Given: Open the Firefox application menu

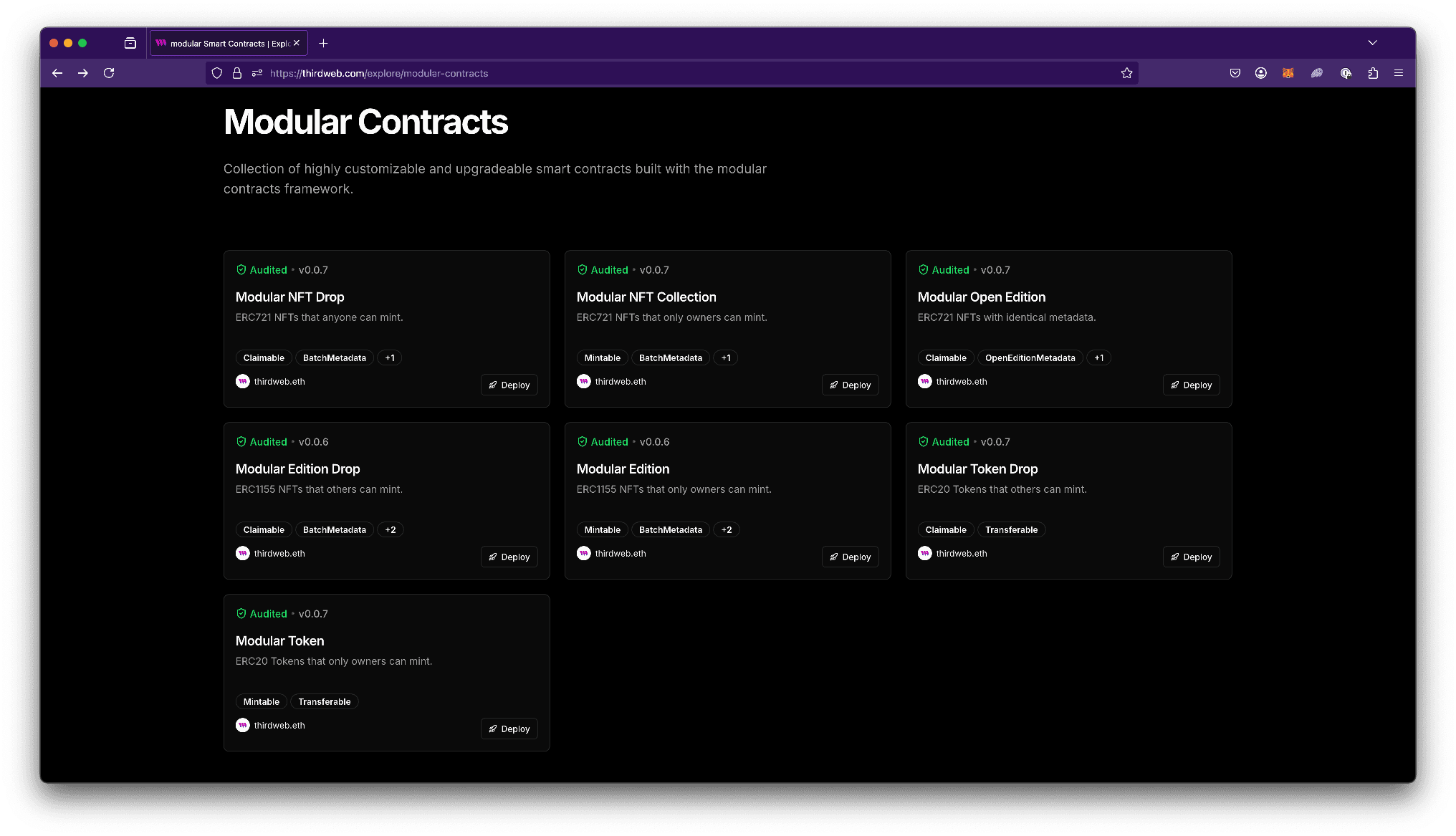Looking at the screenshot, I should pyautogui.click(x=1398, y=72).
